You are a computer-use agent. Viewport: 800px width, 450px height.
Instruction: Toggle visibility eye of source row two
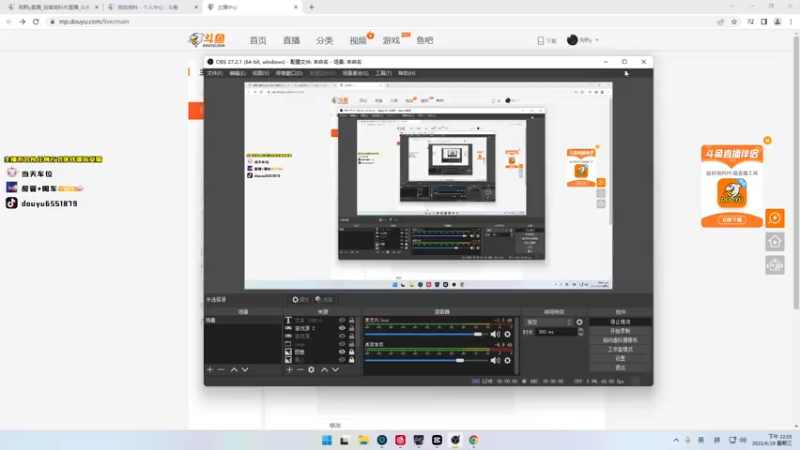tap(342, 328)
